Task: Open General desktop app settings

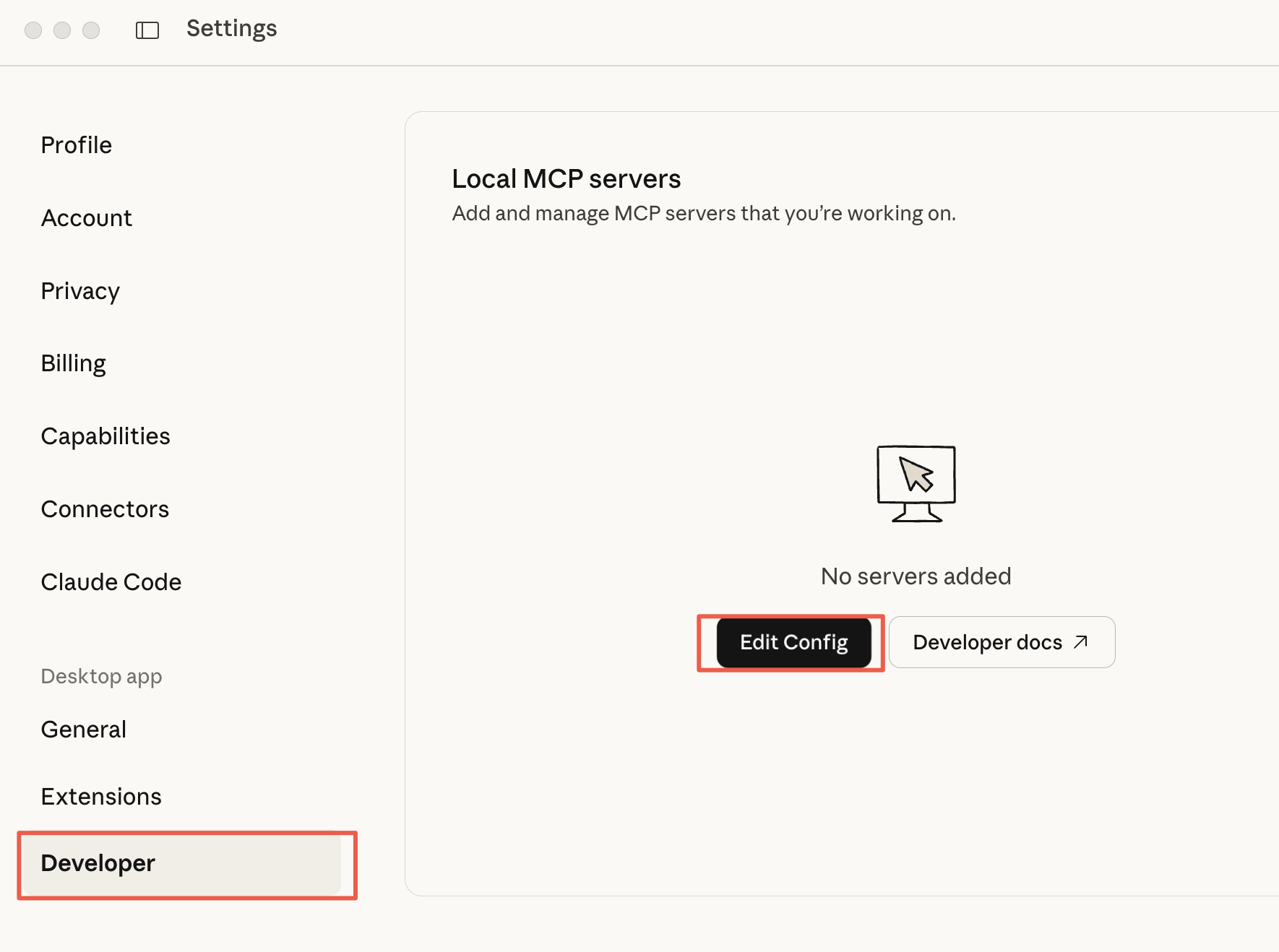Action: click(84, 730)
